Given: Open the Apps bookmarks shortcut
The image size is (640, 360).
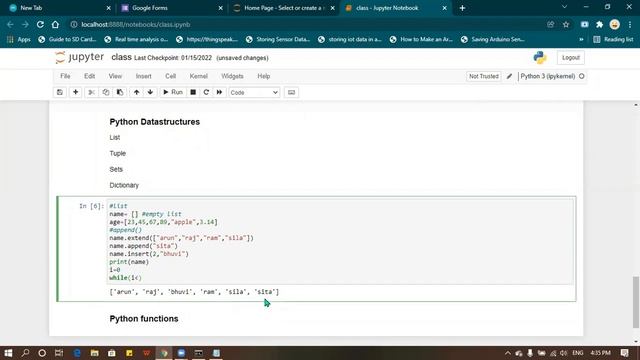Looking at the screenshot, I should click(19, 40).
